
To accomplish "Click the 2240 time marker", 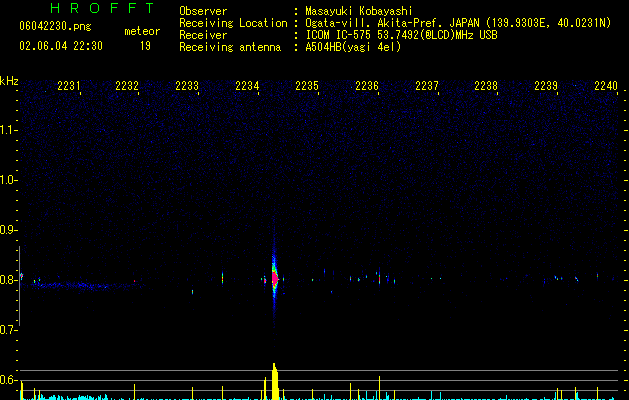I will (606, 86).
